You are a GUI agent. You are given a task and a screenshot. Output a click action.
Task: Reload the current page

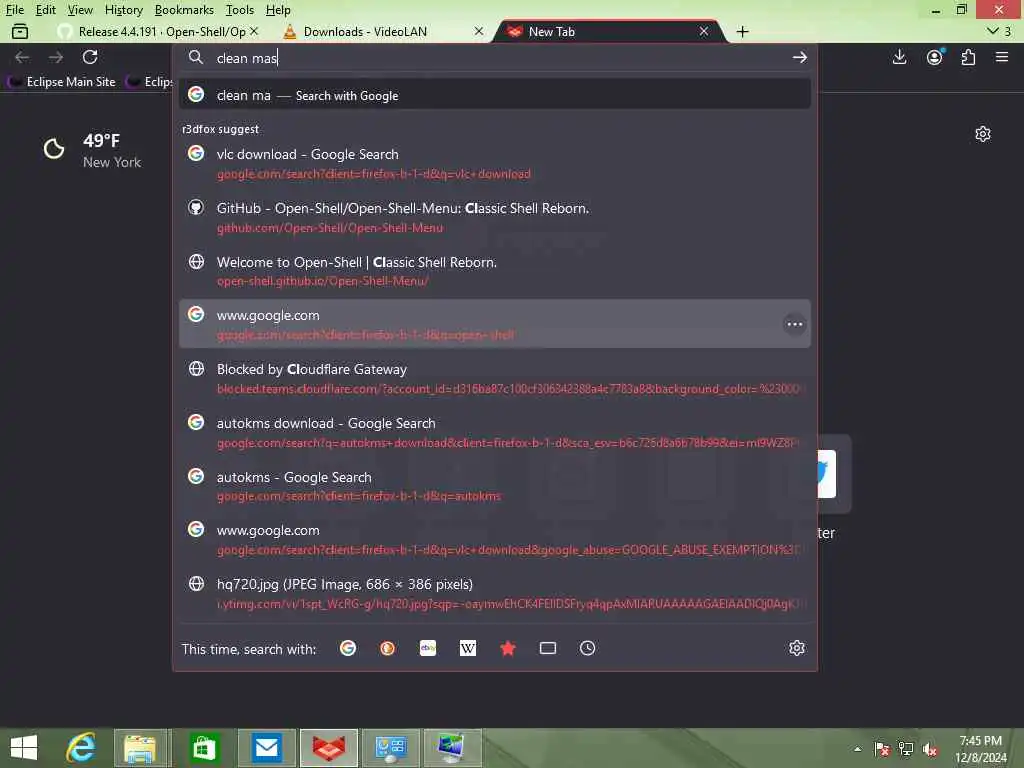click(90, 57)
